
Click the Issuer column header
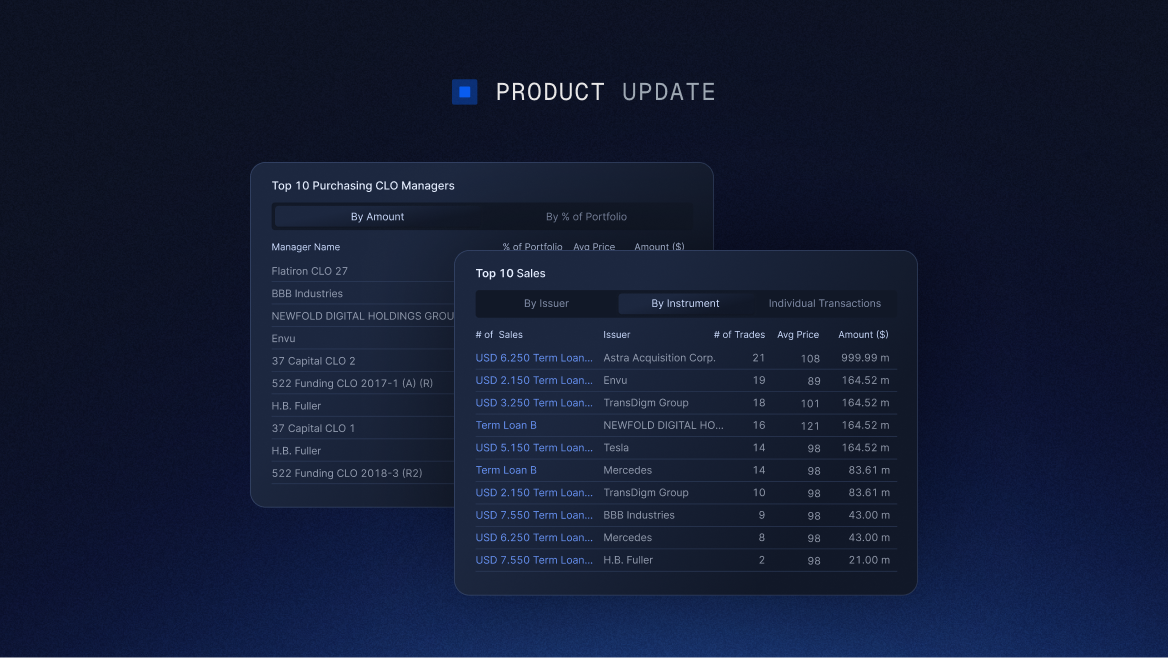point(617,335)
